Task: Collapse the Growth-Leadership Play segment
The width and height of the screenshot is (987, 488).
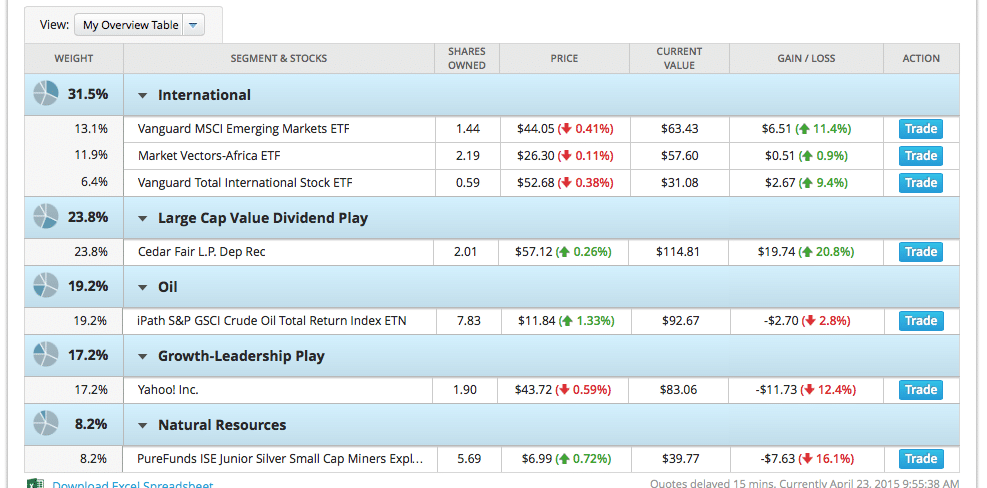Action: click(143, 356)
